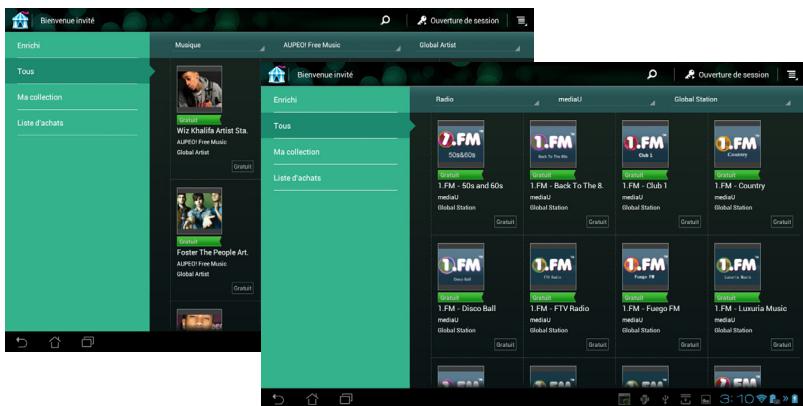803x406 pixels.
Task: Open search in the back Musique window
Action: point(385,20)
